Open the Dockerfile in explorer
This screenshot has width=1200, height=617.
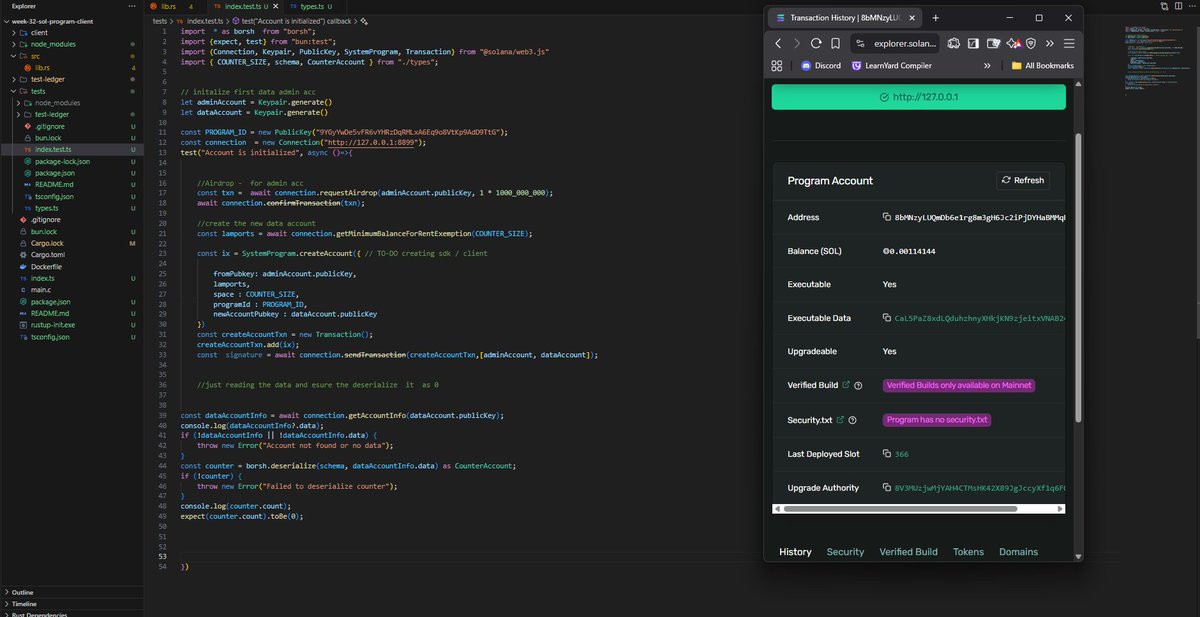[48, 267]
